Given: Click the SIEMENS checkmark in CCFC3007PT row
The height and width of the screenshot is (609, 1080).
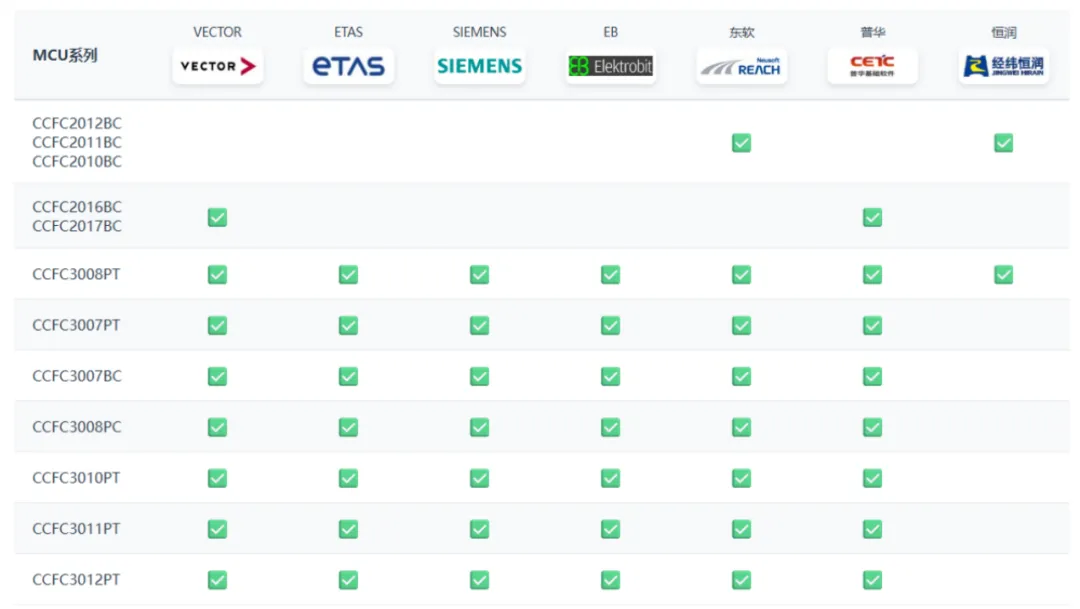Looking at the screenshot, I should (479, 325).
